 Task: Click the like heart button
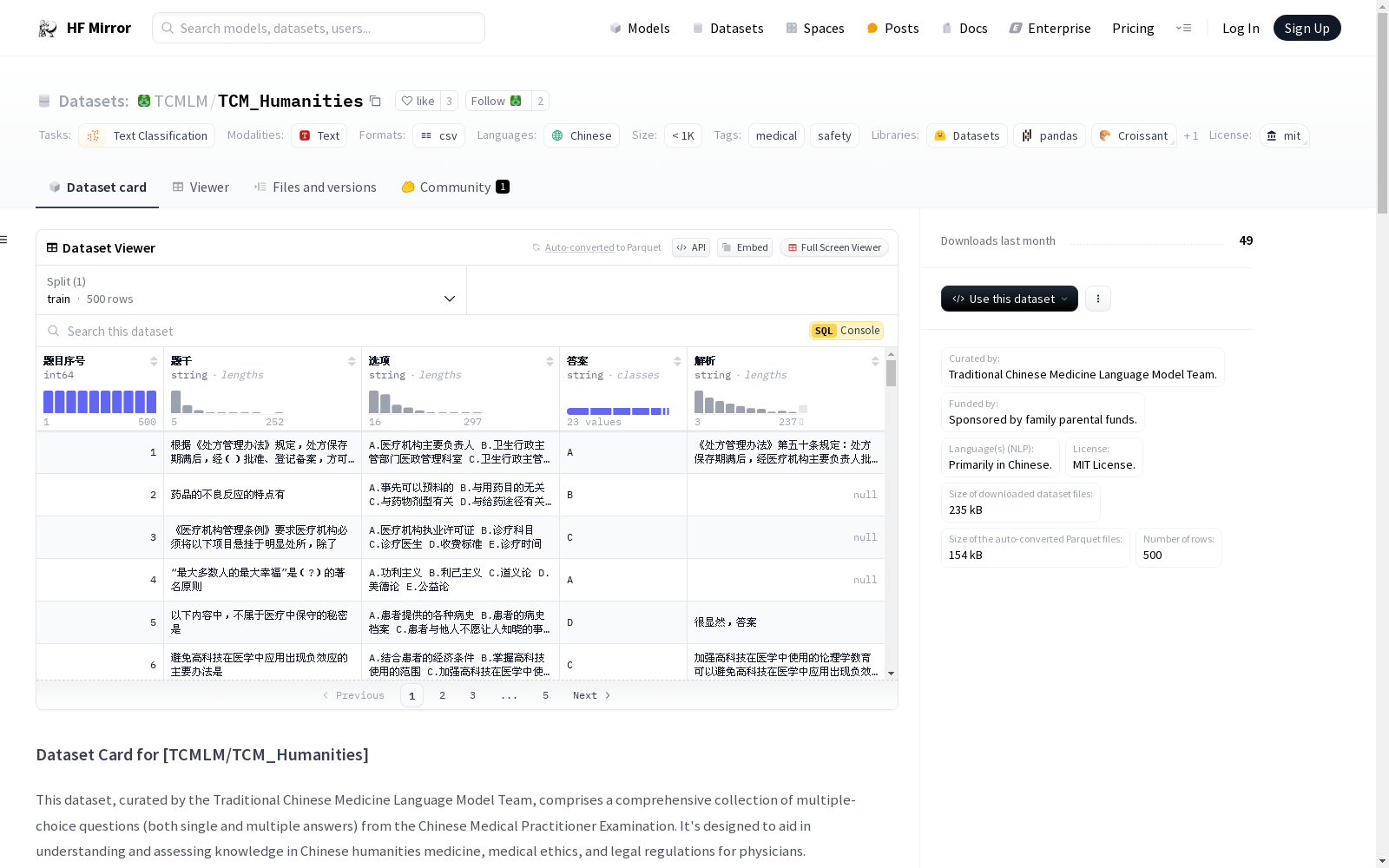click(418, 101)
